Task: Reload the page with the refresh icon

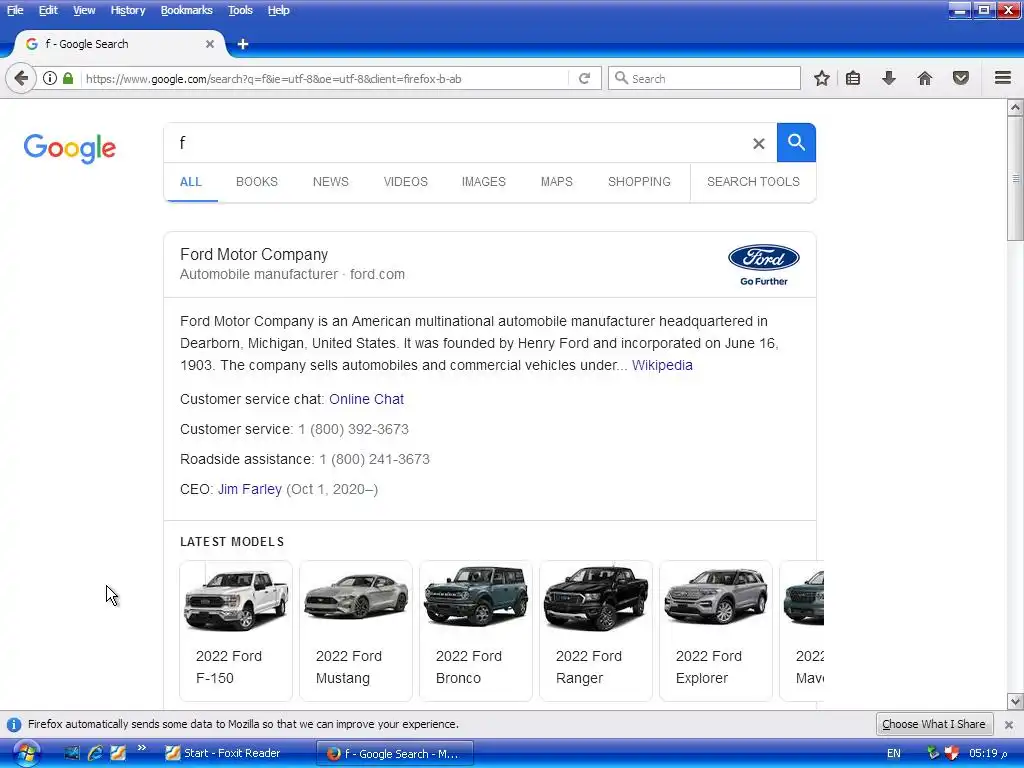Action: (x=584, y=78)
